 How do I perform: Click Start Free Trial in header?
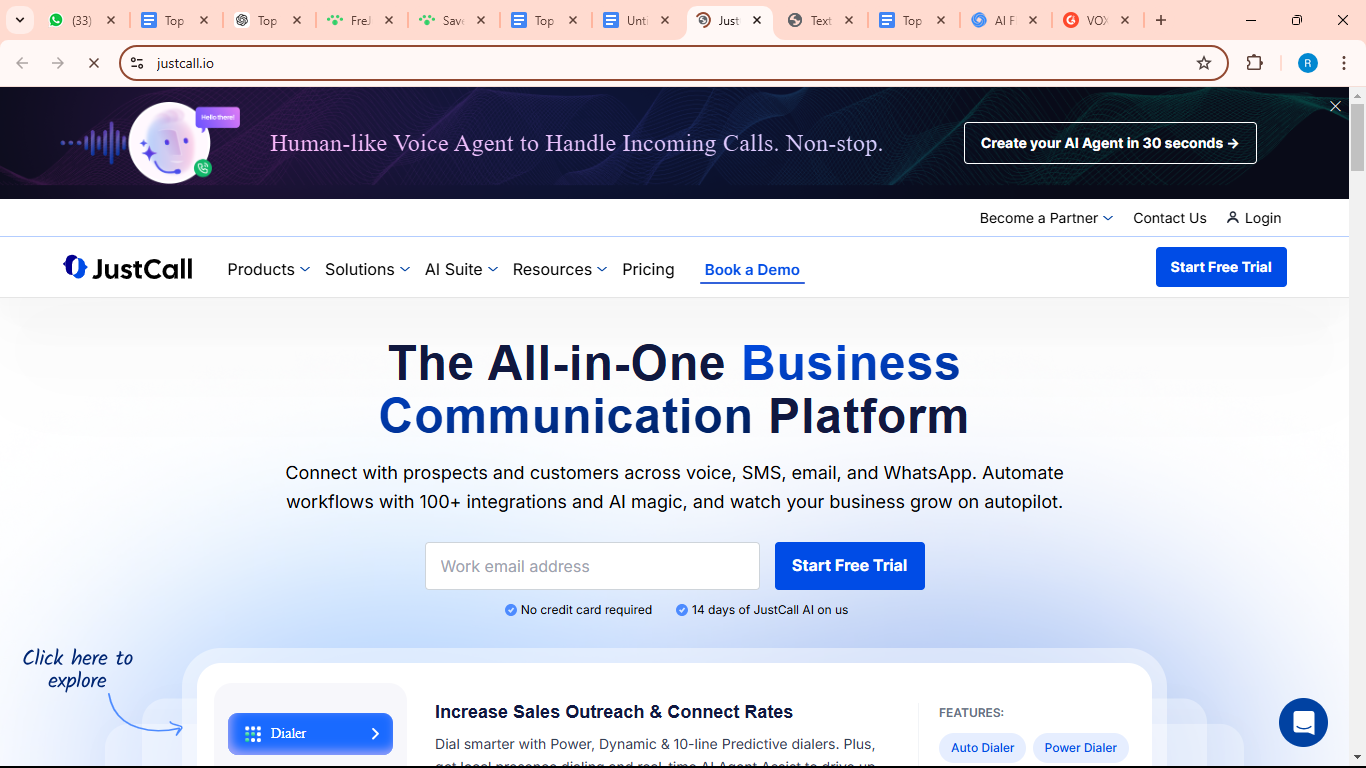pos(1221,267)
